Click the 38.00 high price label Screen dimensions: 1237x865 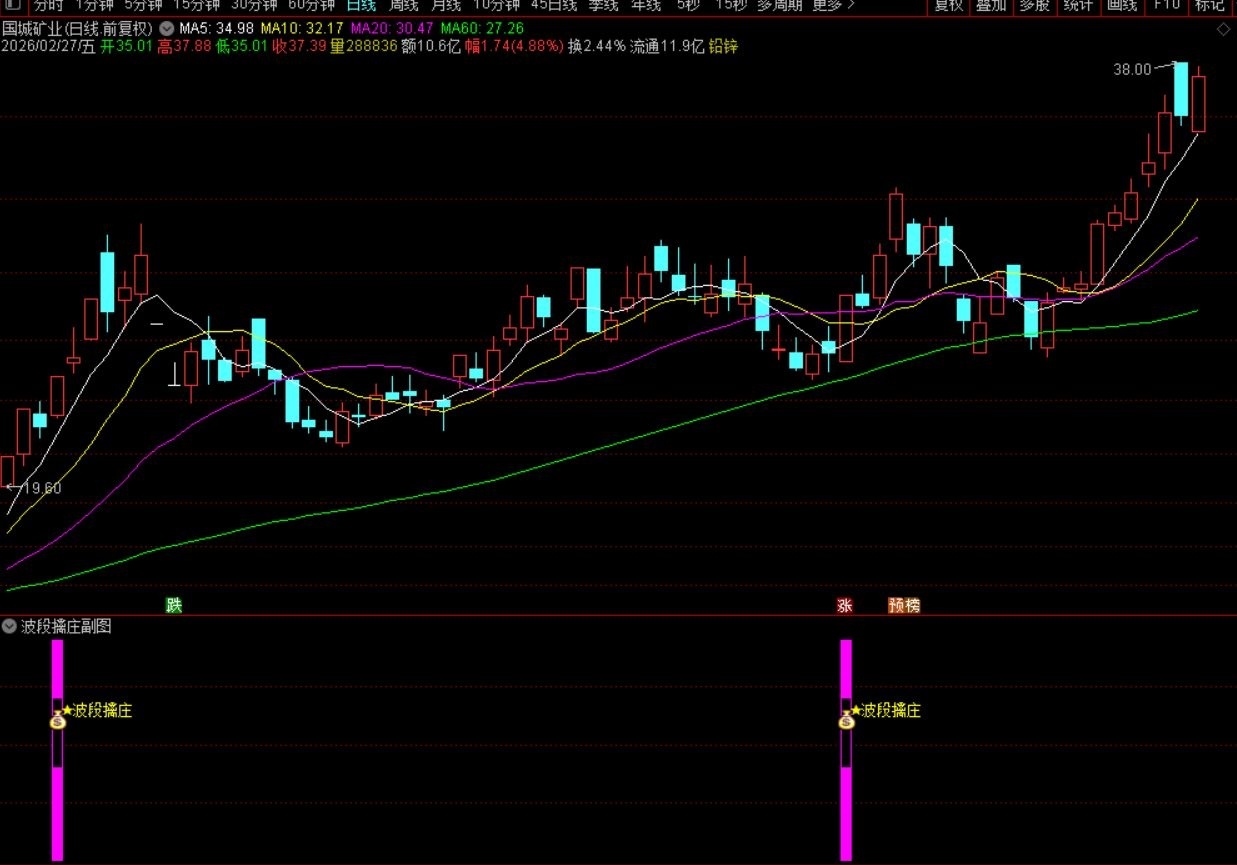pyautogui.click(x=1132, y=69)
